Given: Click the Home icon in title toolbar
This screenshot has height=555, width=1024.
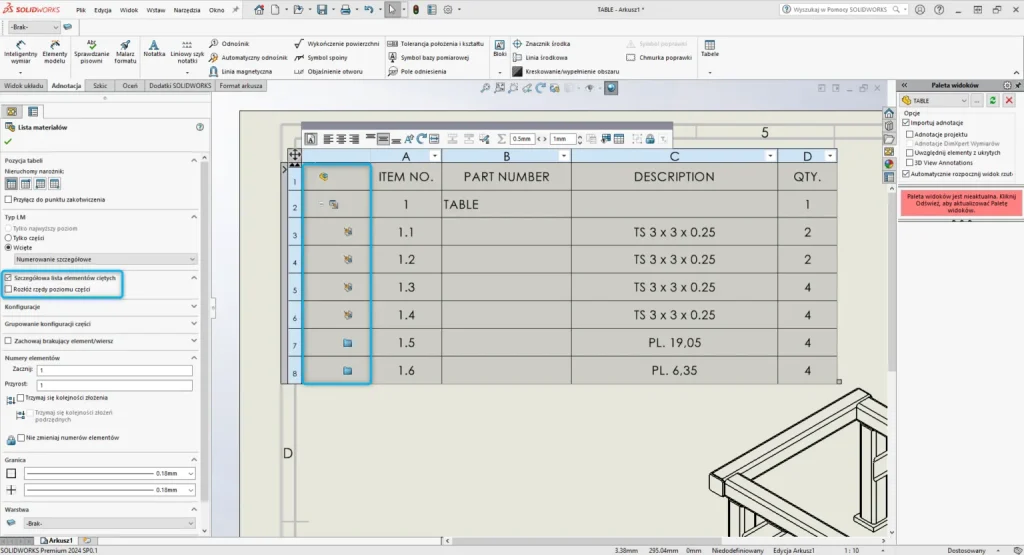Looking at the screenshot, I should 259,10.
